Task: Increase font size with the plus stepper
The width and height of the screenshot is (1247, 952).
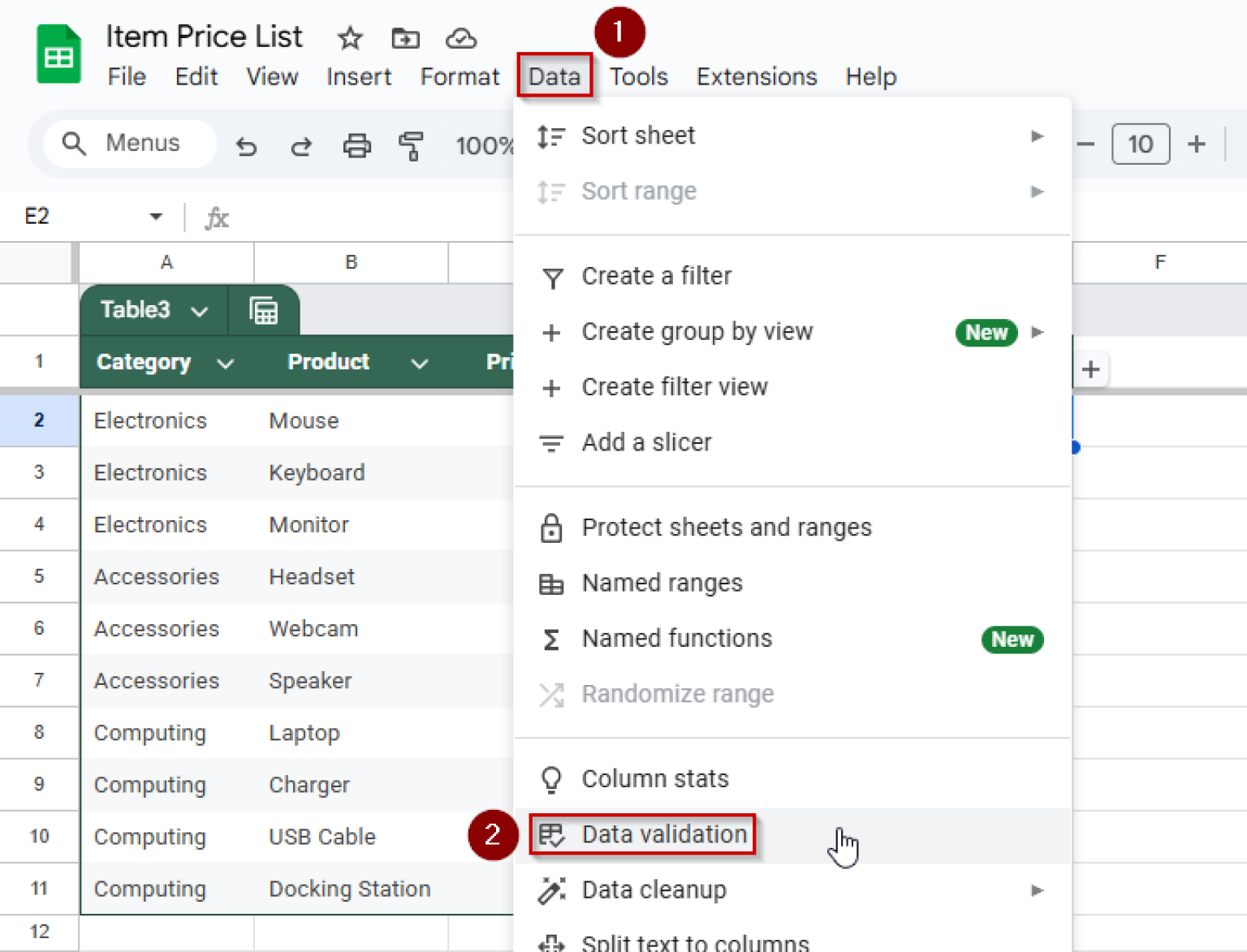Action: click(1196, 144)
